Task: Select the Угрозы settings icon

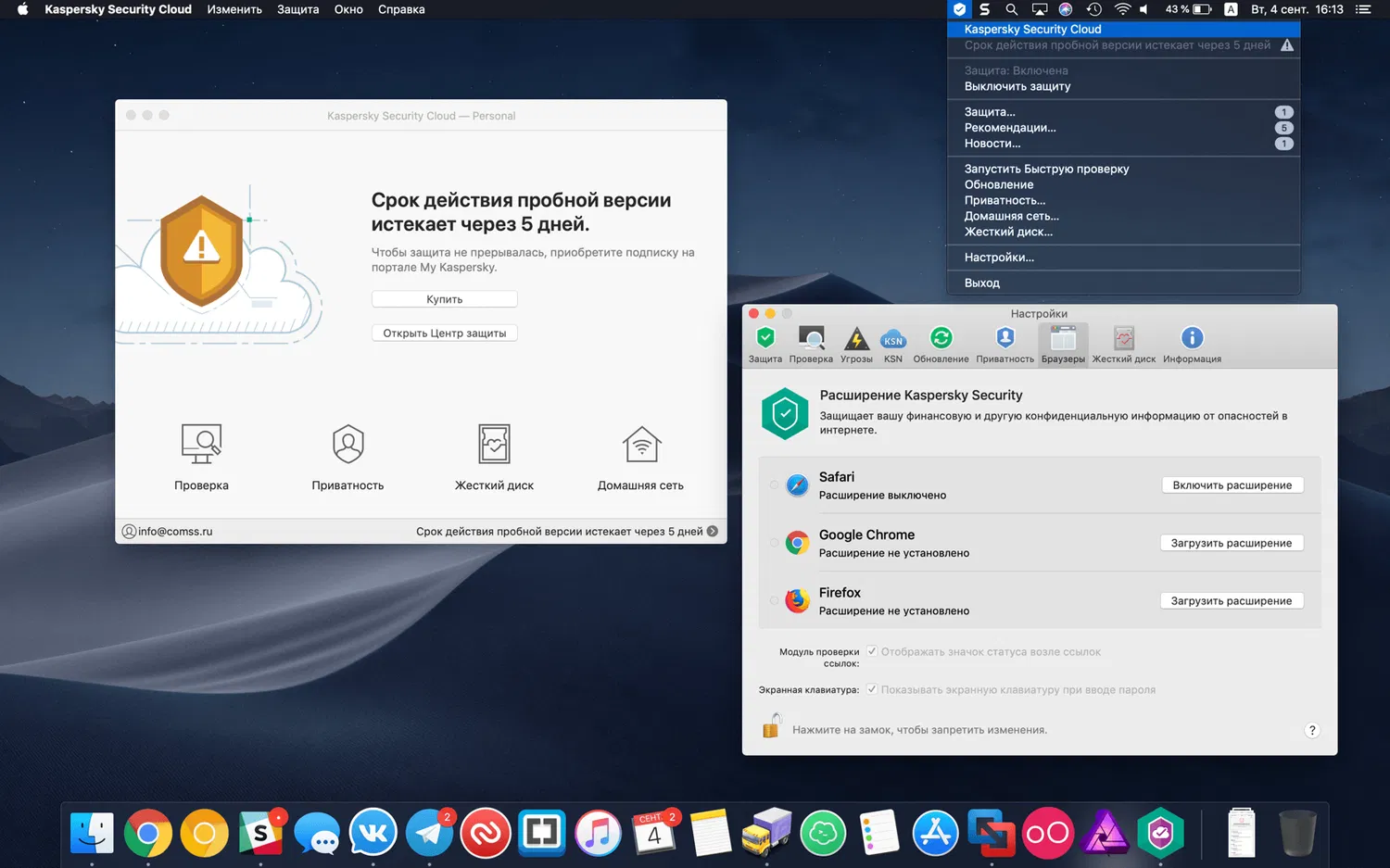Action: click(x=855, y=338)
